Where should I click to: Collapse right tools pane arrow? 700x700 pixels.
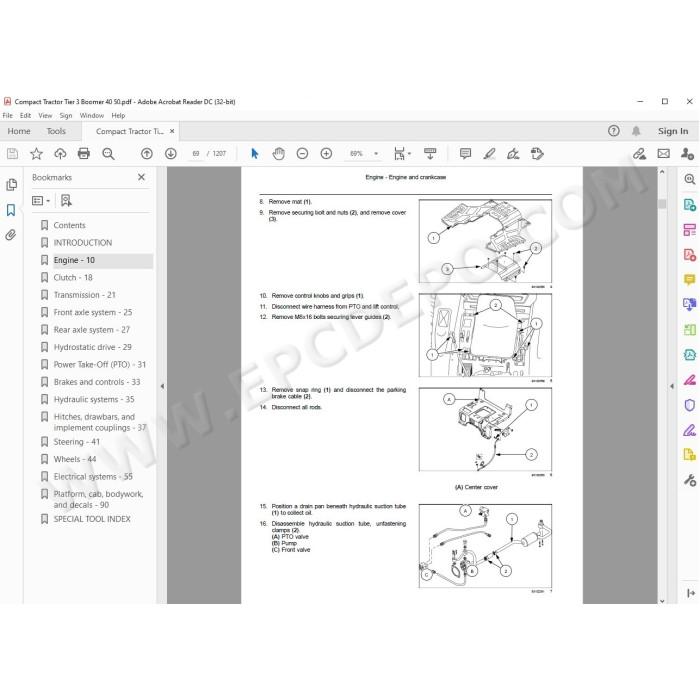coord(672,386)
